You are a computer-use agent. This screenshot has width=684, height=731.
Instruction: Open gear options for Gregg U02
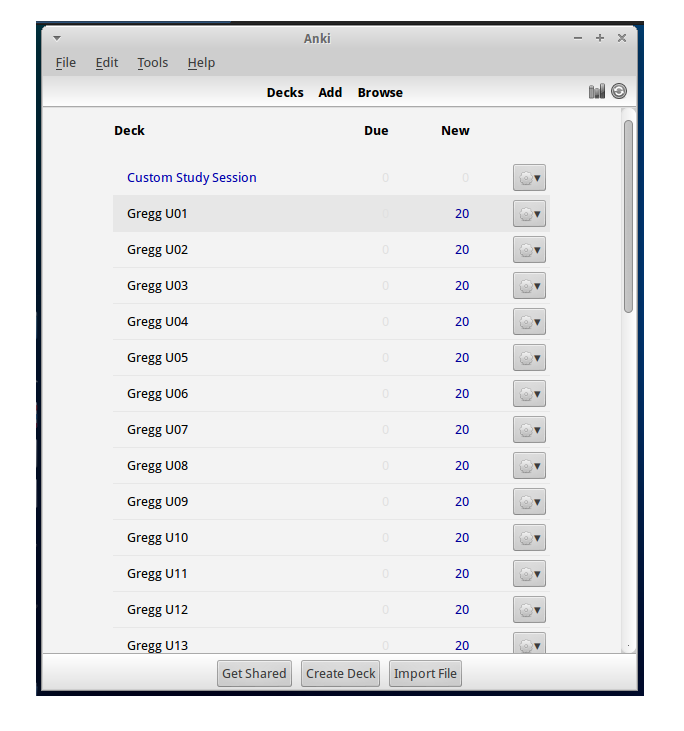click(529, 249)
